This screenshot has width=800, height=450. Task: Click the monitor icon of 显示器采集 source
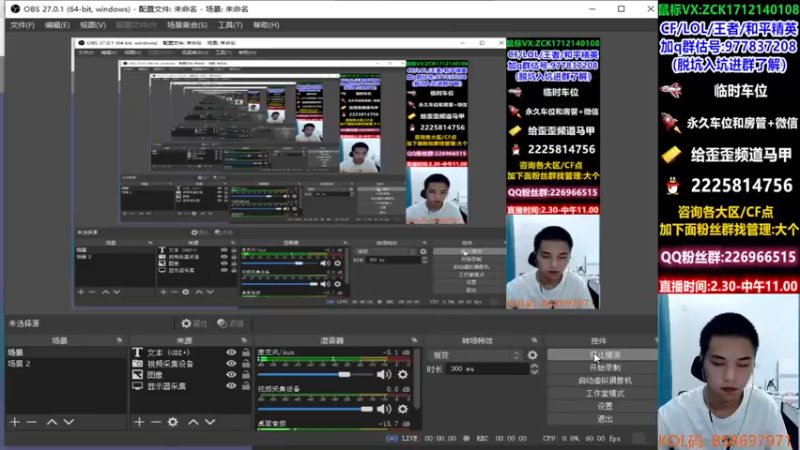coord(137,386)
